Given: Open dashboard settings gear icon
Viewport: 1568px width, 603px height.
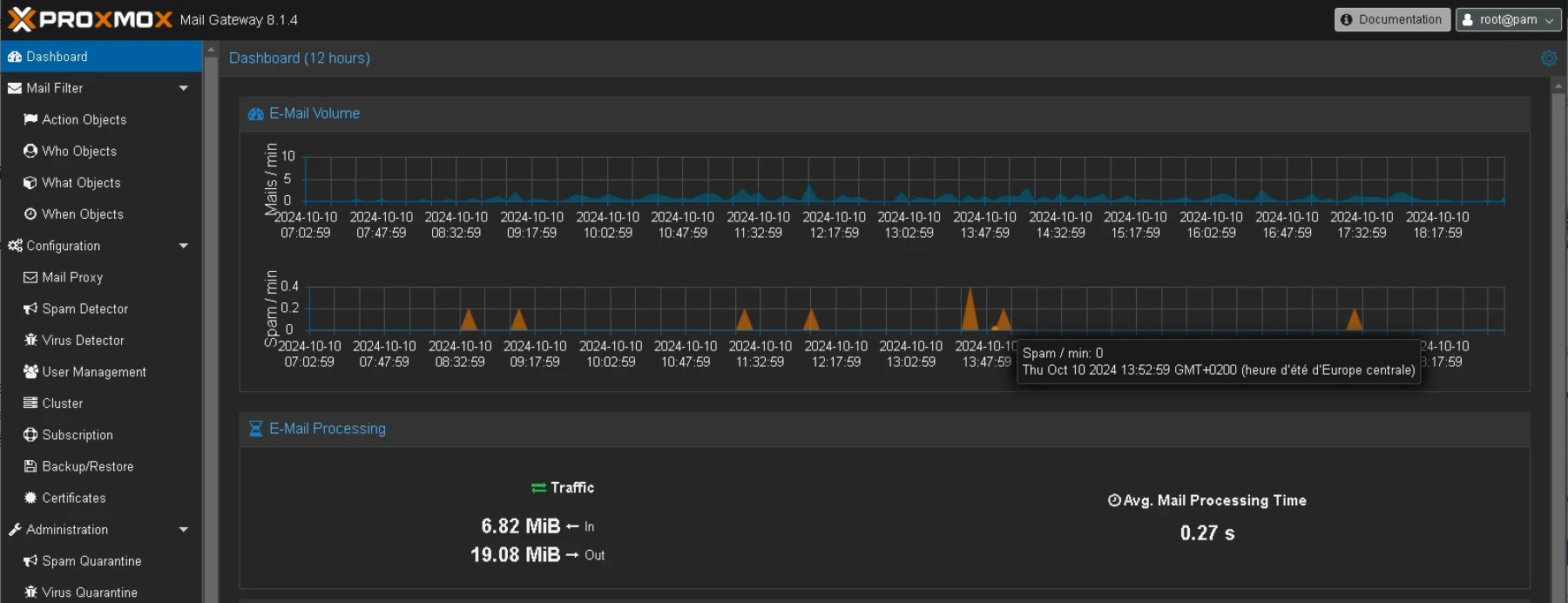Looking at the screenshot, I should (x=1548, y=58).
